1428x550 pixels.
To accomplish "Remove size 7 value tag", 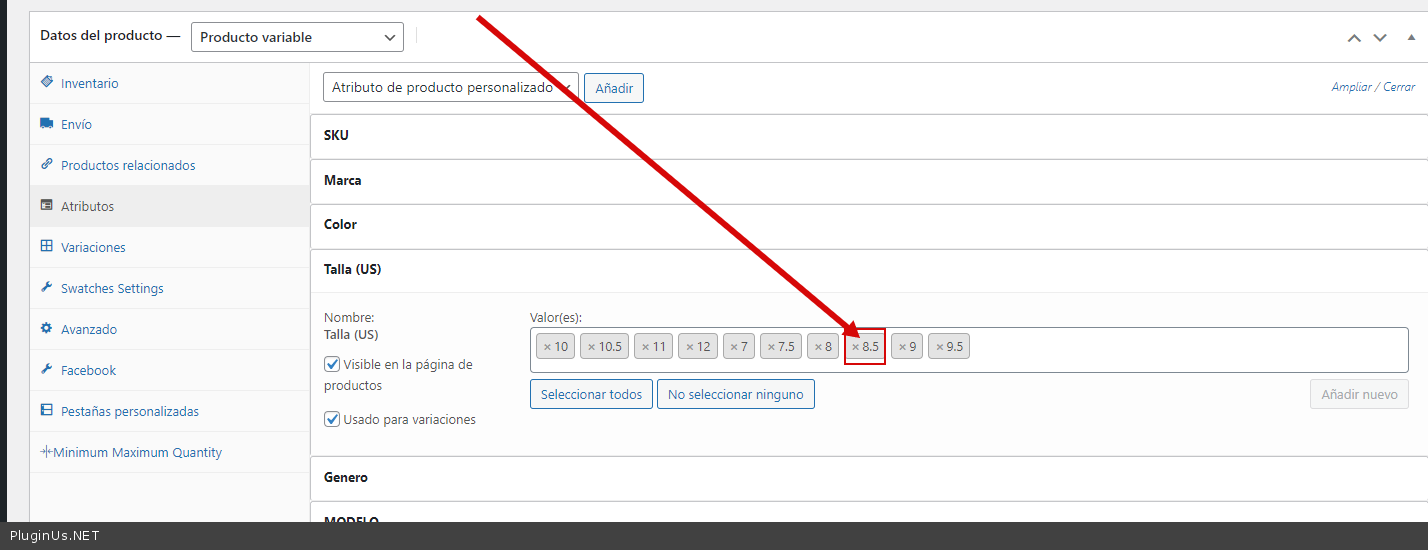I will [x=734, y=347].
